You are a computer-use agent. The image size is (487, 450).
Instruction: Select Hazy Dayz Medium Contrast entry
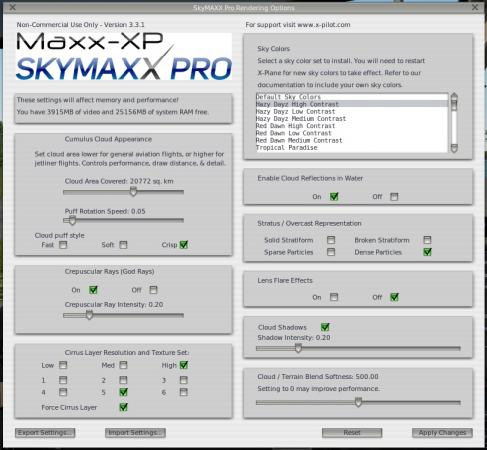tap(352, 119)
